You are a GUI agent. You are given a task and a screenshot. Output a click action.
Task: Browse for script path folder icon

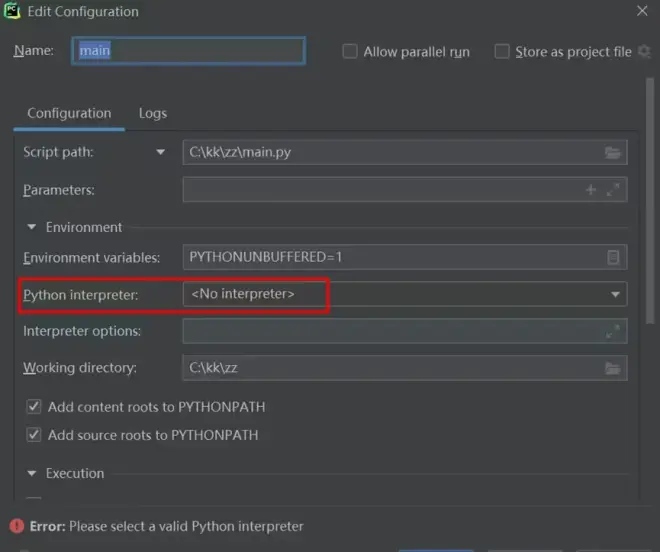coord(612,152)
